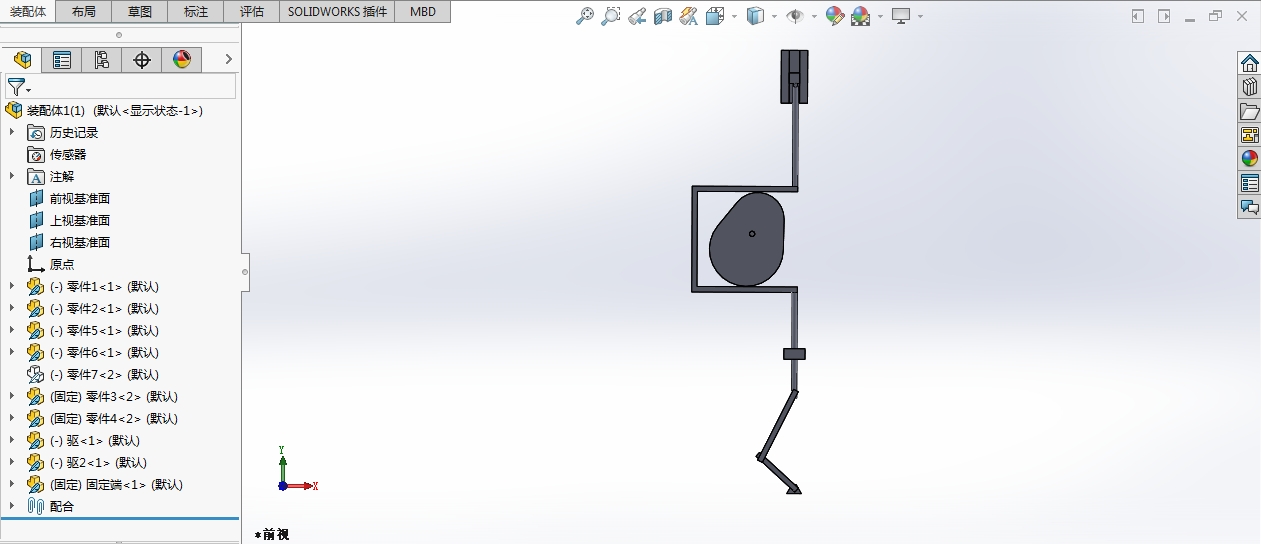Click the Apply Scene icon

861,16
